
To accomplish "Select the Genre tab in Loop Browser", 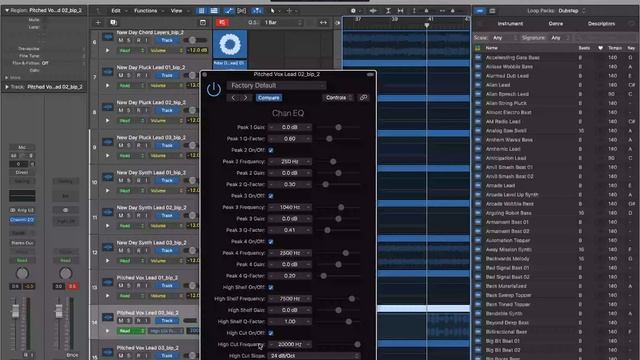I will pos(556,24).
